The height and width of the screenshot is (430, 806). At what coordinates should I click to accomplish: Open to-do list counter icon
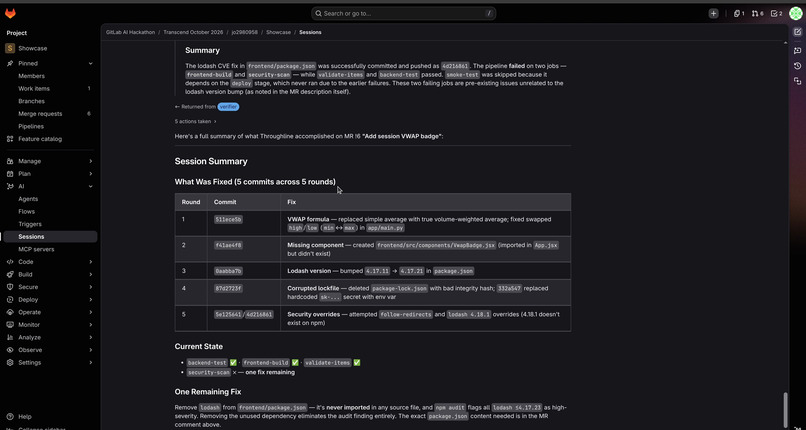(776, 14)
